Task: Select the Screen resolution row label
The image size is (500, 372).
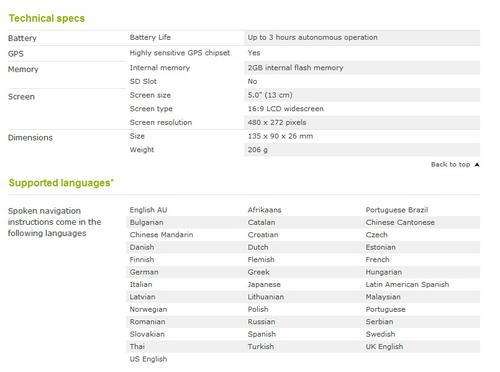Action: tap(161, 122)
